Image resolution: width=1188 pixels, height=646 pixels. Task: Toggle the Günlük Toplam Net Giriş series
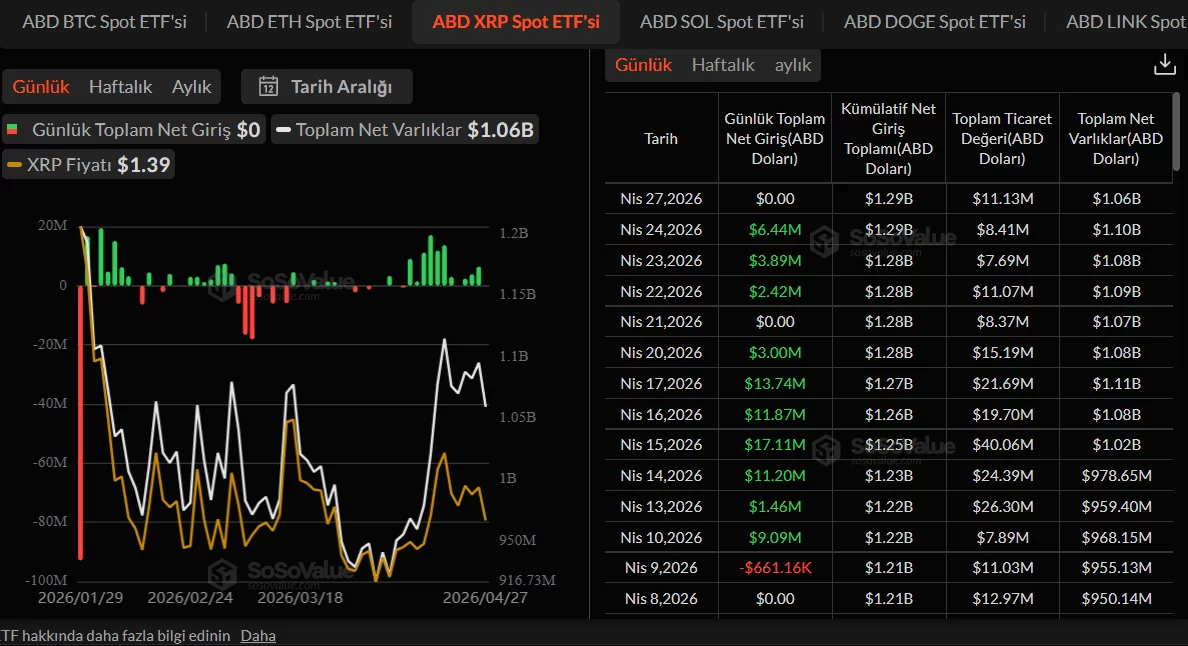click(x=134, y=130)
